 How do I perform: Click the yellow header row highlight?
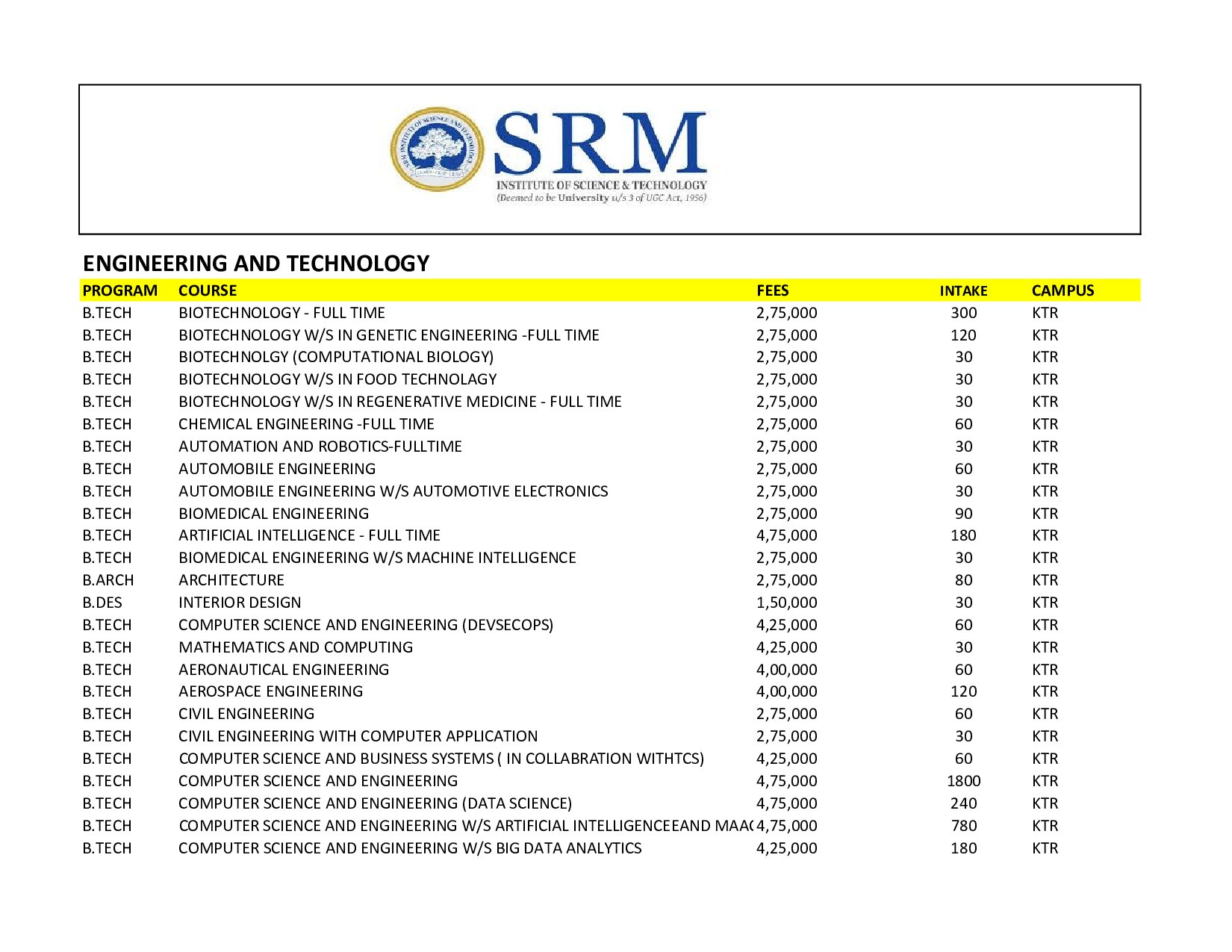coord(523,290)
